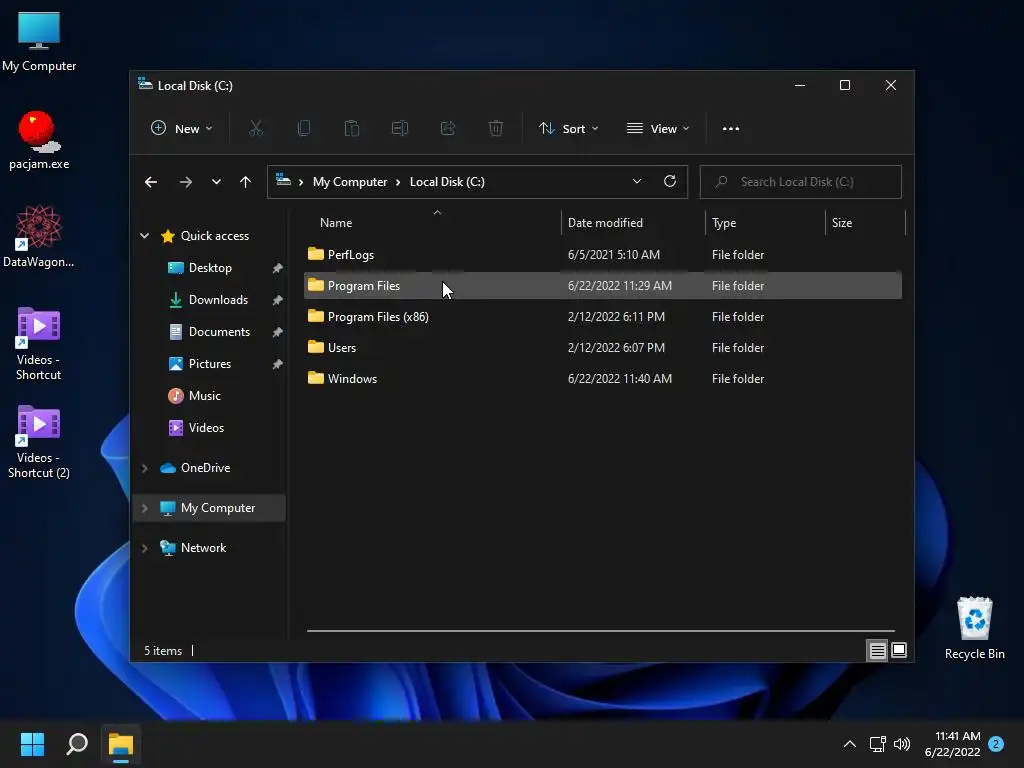Open the three-dot See more menu
Image resolution: width=1024 pixels, height=768 pixels.
[731, 129]
